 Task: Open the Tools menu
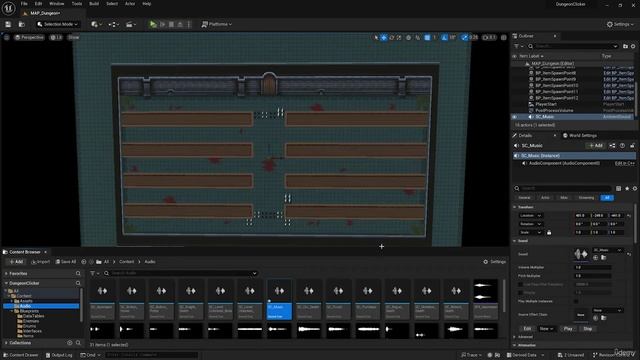(77, 4)
